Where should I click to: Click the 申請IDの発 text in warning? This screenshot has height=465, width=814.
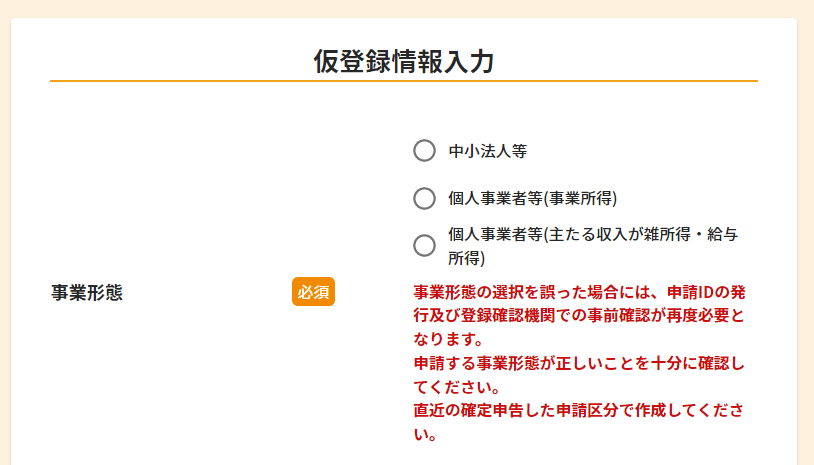(706, 292)
